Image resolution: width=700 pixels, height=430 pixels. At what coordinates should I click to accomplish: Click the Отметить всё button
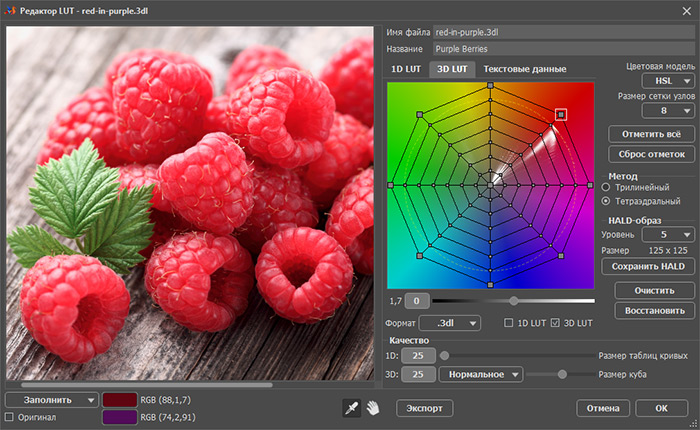click(x=651, y=134)
